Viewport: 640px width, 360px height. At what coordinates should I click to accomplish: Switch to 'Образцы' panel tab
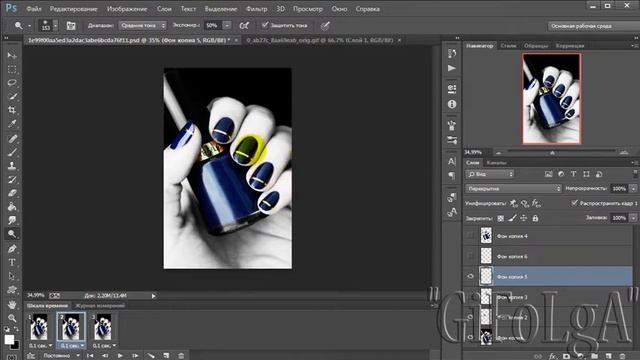(536, 46)
